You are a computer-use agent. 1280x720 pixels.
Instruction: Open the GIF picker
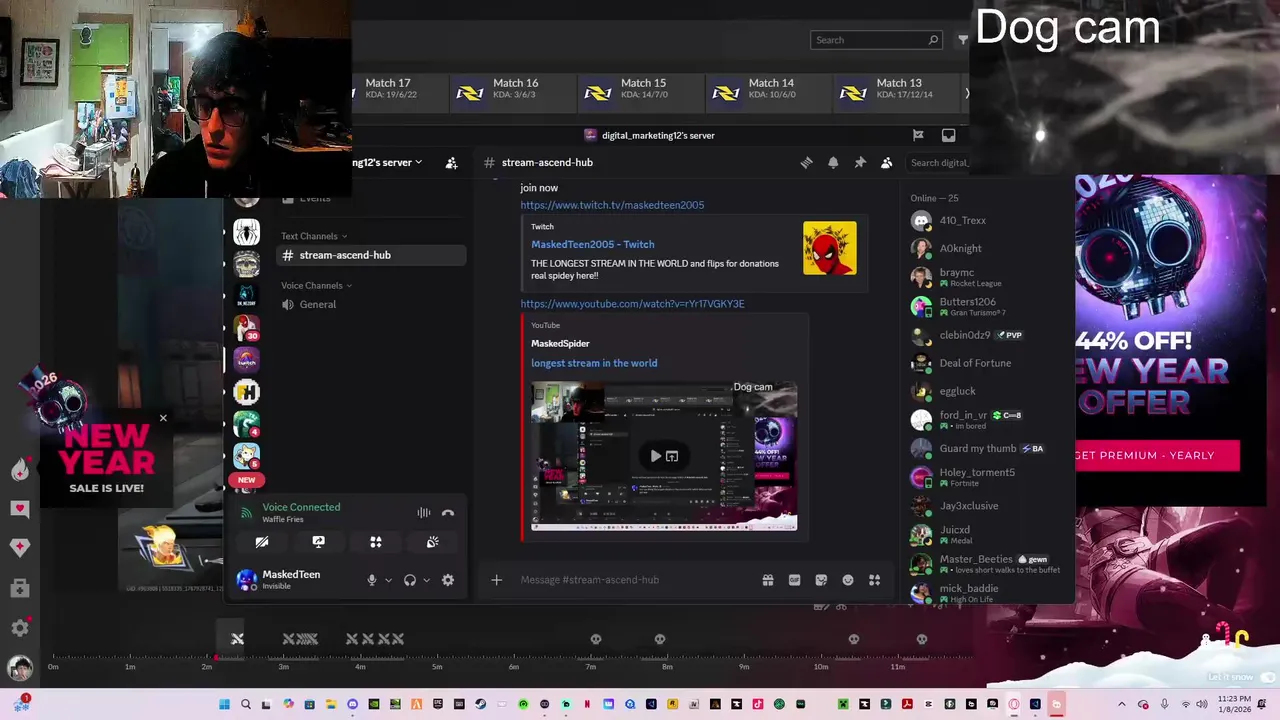pyautogui.click(x=794, y=580)
